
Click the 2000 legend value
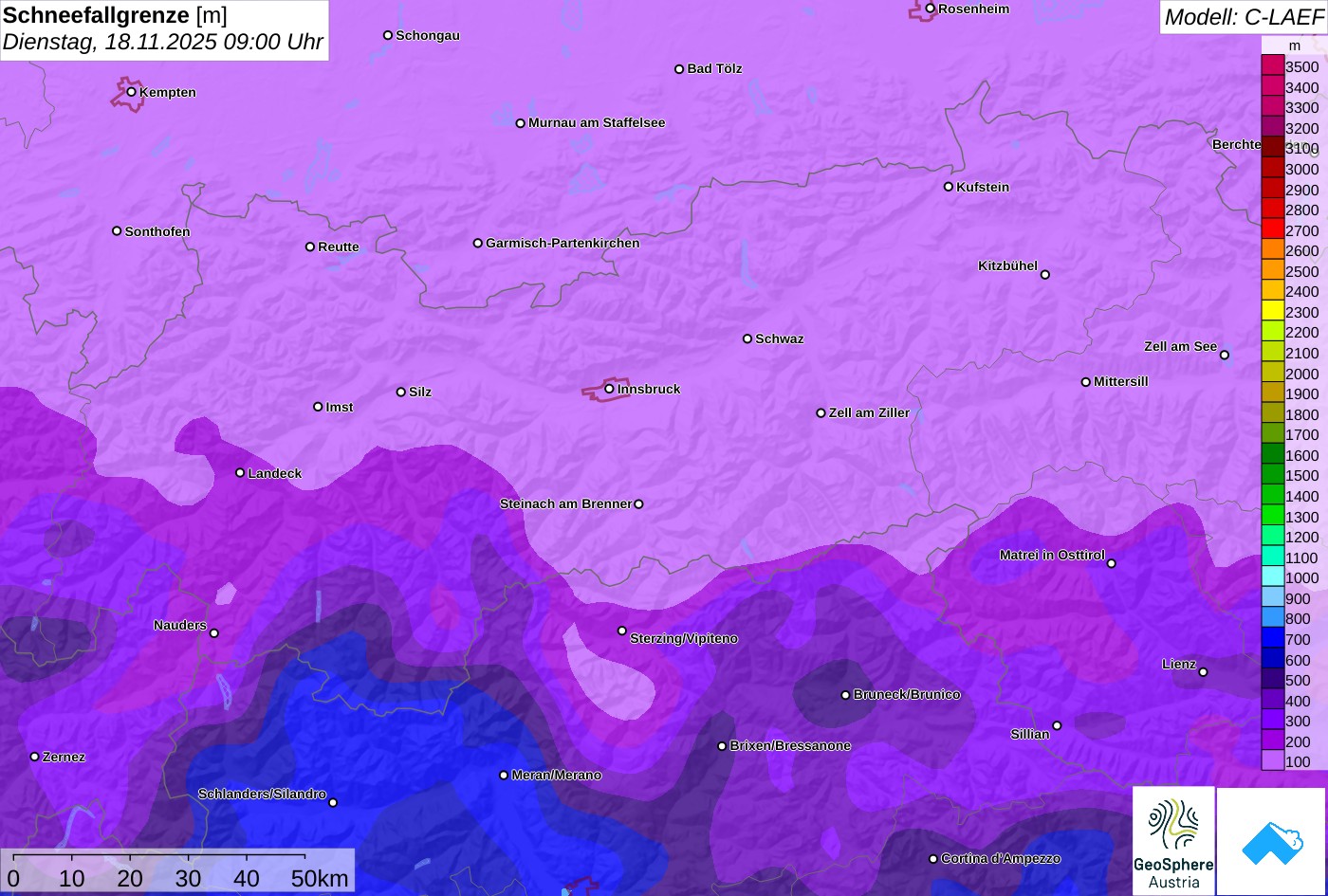(1301, 374)
